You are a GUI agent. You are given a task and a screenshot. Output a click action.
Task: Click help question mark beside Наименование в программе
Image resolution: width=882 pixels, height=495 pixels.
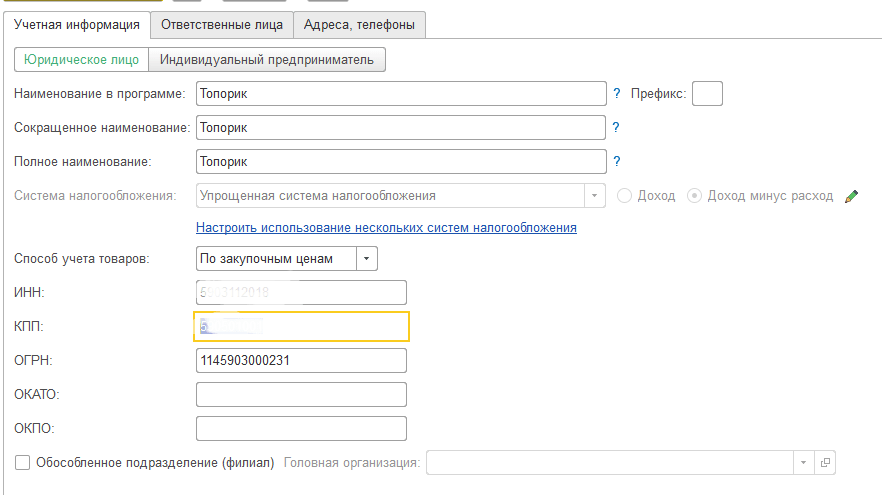617,94
